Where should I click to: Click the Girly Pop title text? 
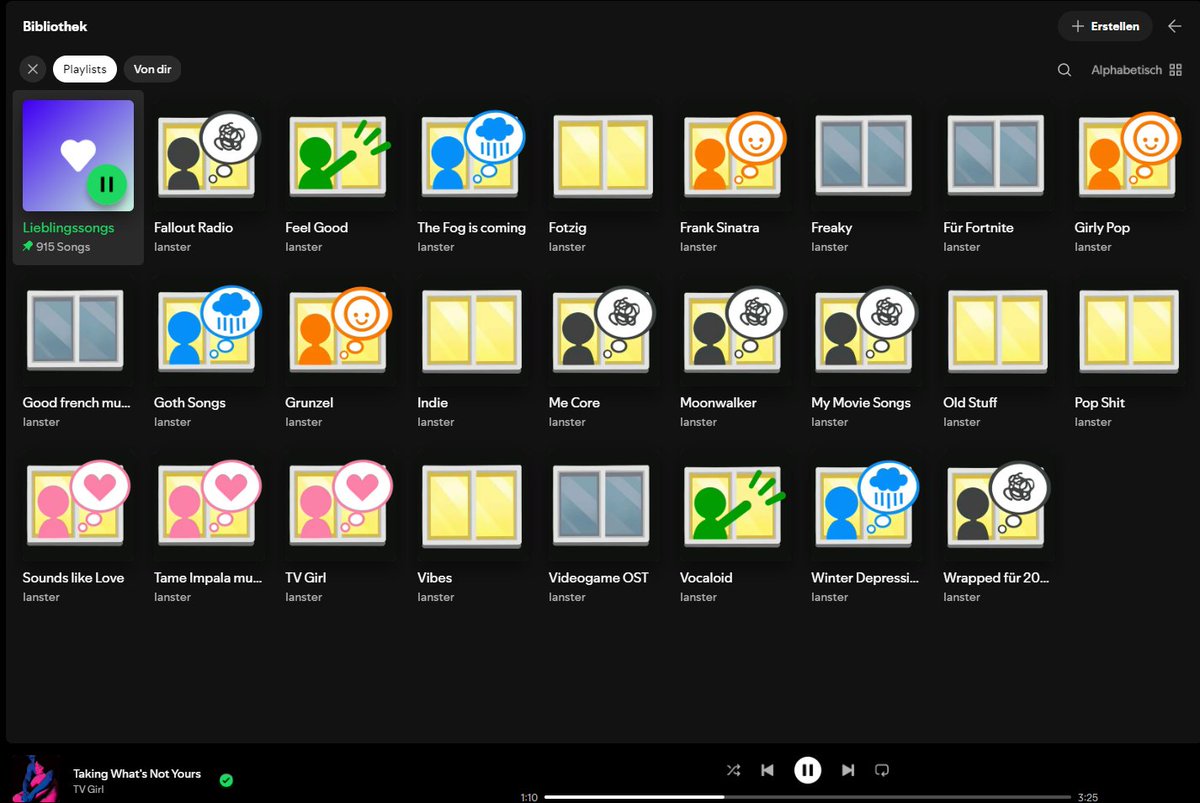click(1102, 228)
